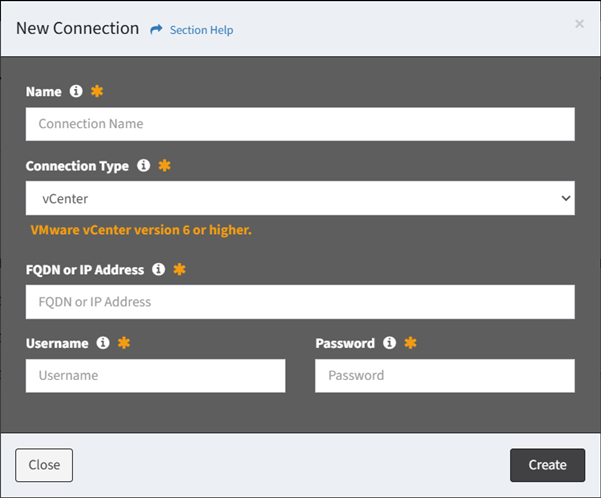Viewport: 601px width, 498px height.
Task: Click the info icon next to Password
Action: [x=389, y=343]
